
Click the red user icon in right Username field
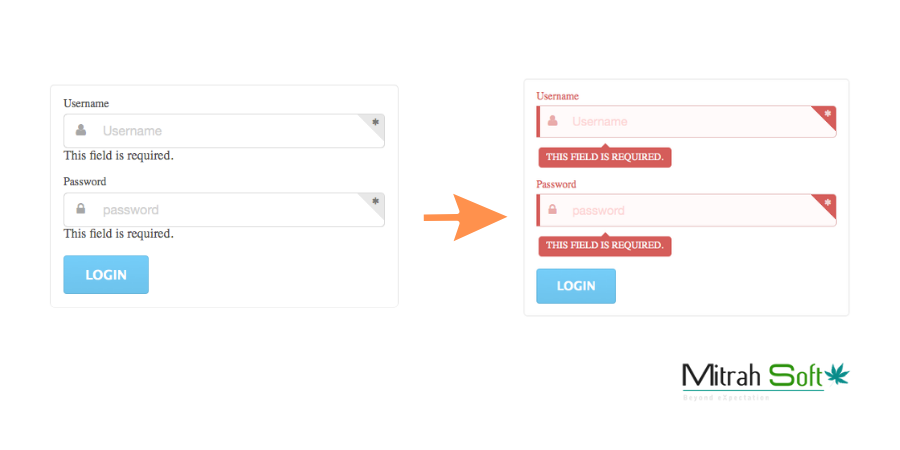(x=553, y=121)
